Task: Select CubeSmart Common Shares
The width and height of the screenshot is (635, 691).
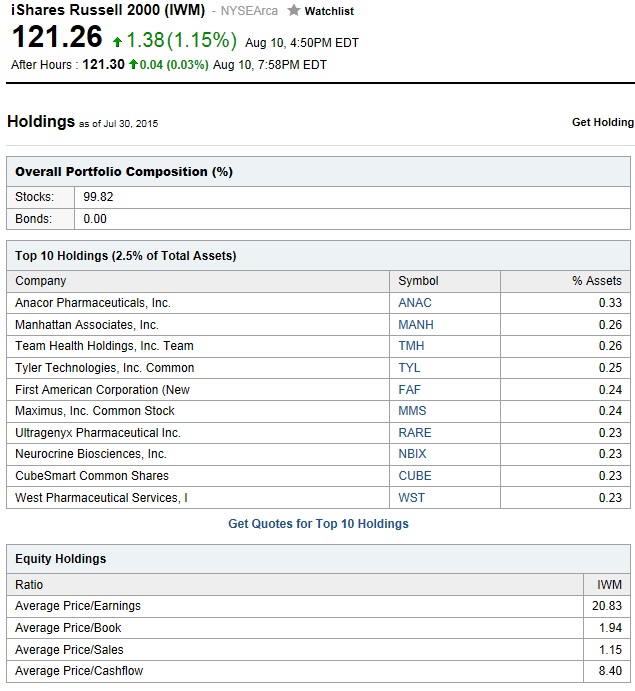Action: point(92,476)
